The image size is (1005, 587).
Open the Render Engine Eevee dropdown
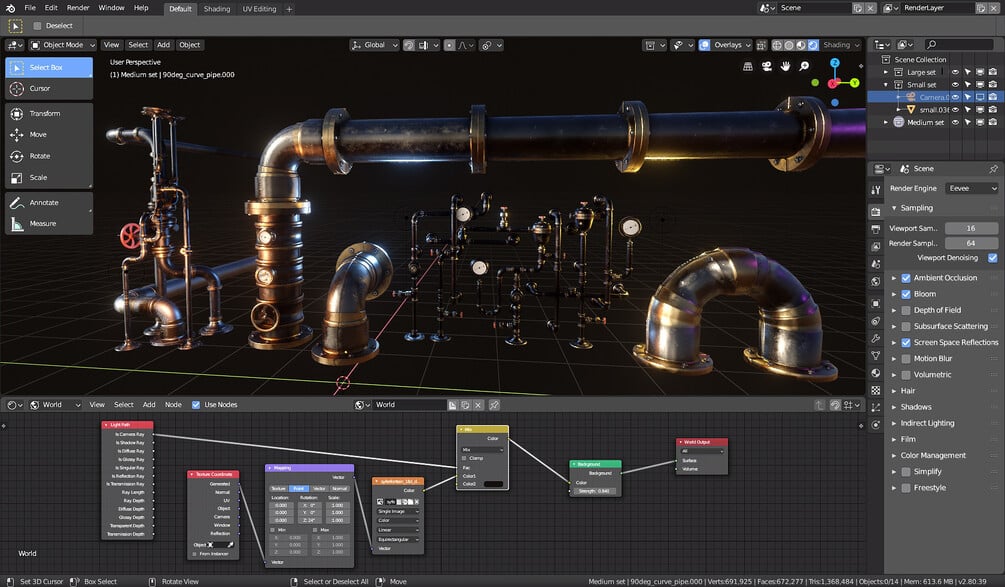[972, 188]
